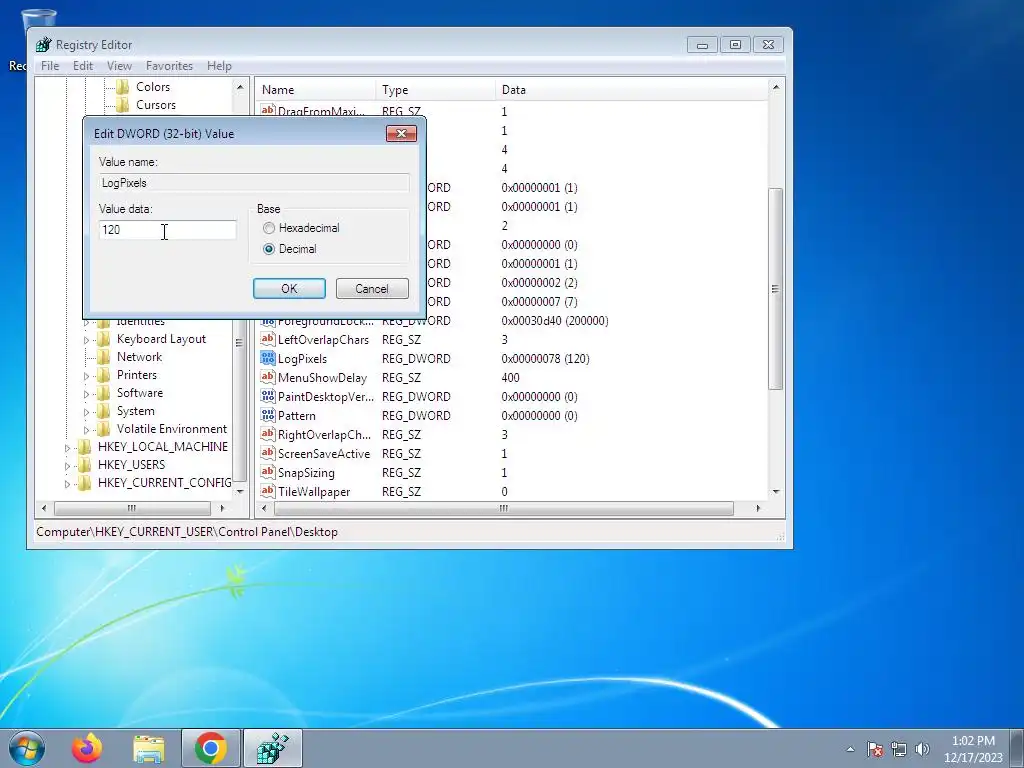Image resolution: width=1024 pixels, height=768 pixels.
Task: Open Google Chrome from the taskbar
Action: click(210, 748)
